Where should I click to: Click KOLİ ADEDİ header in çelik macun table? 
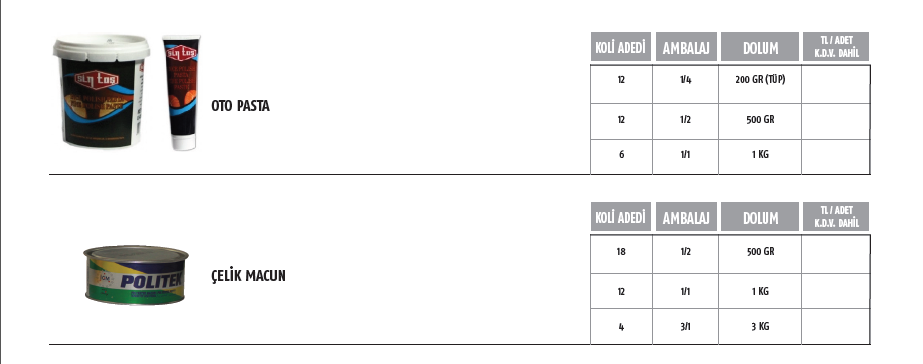621,216
